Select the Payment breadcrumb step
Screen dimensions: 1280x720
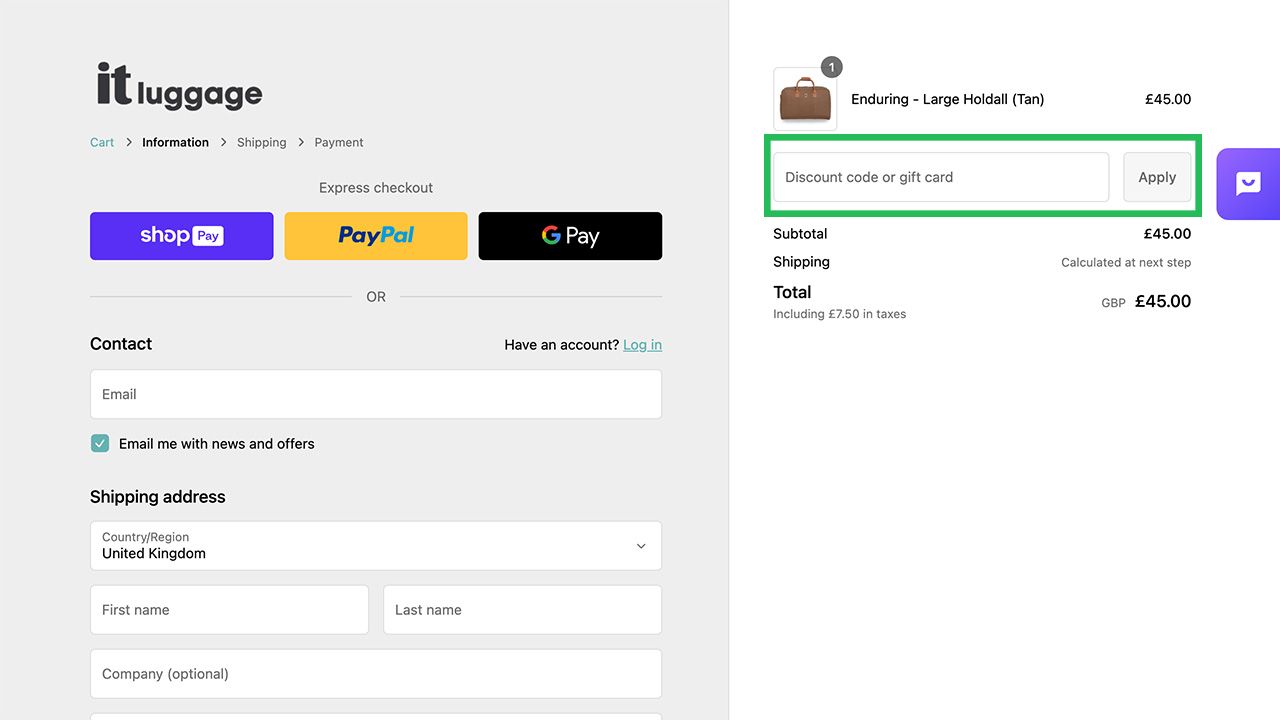coord(339,142)
